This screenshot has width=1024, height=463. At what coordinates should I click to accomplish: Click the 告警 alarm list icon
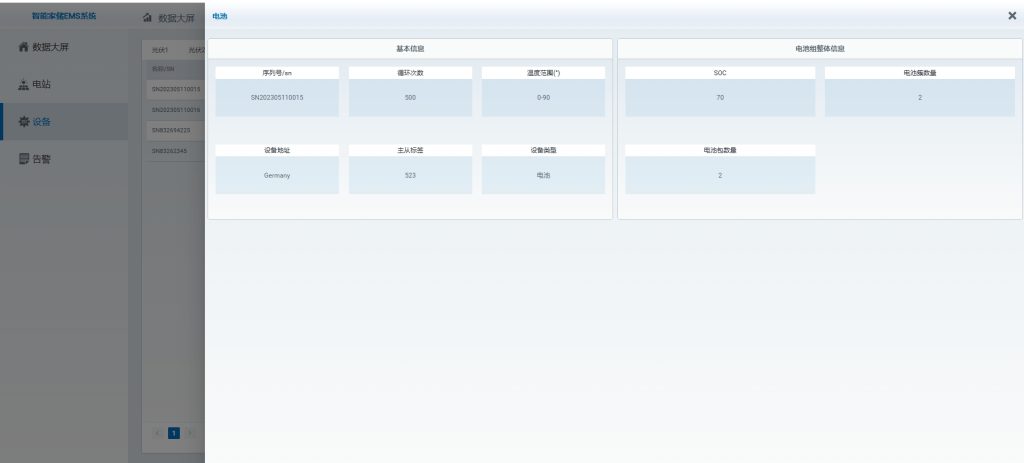point(24,159)
